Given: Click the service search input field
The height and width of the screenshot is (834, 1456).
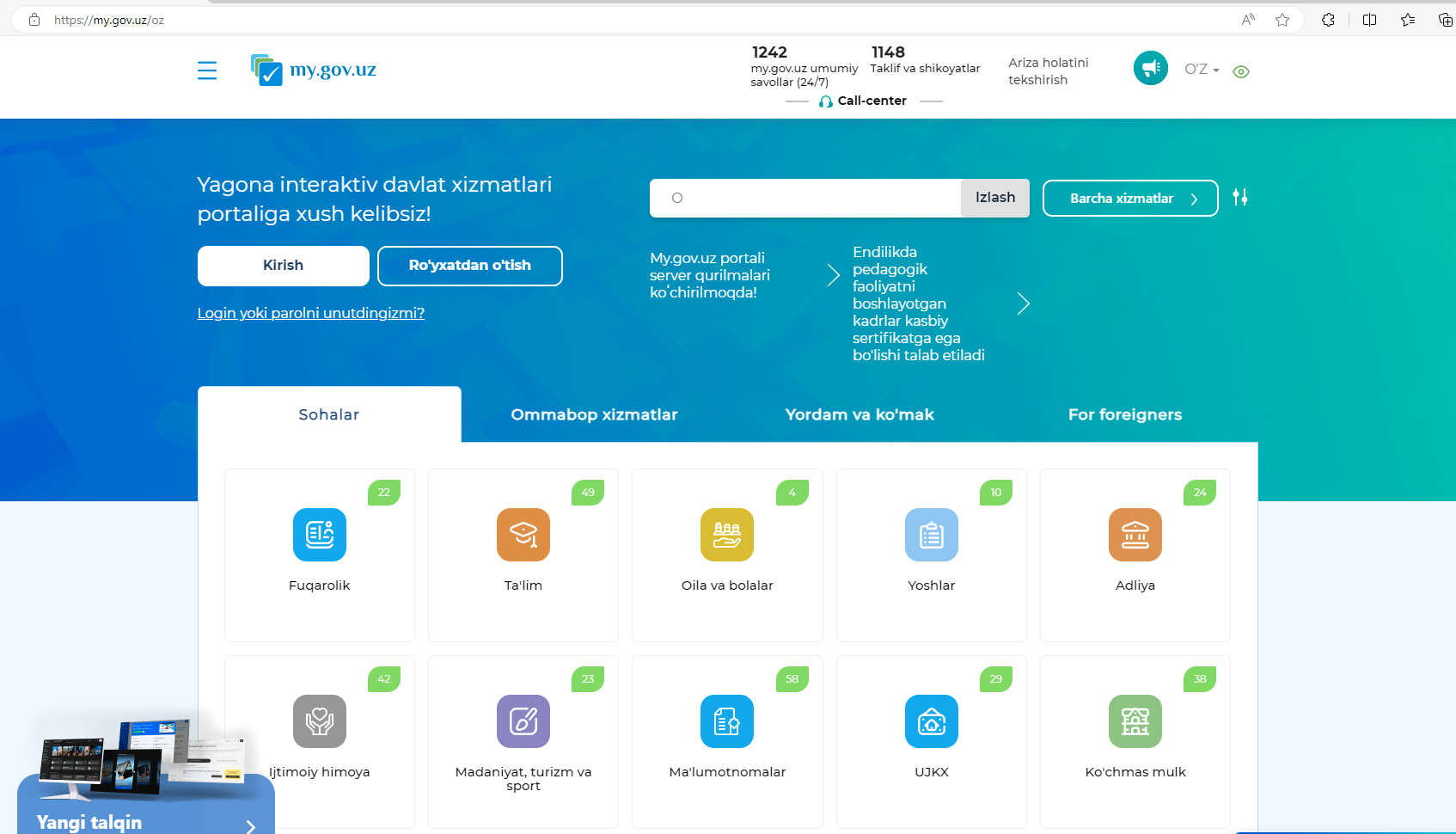Looking at the screenshot, I should point(805,198).
